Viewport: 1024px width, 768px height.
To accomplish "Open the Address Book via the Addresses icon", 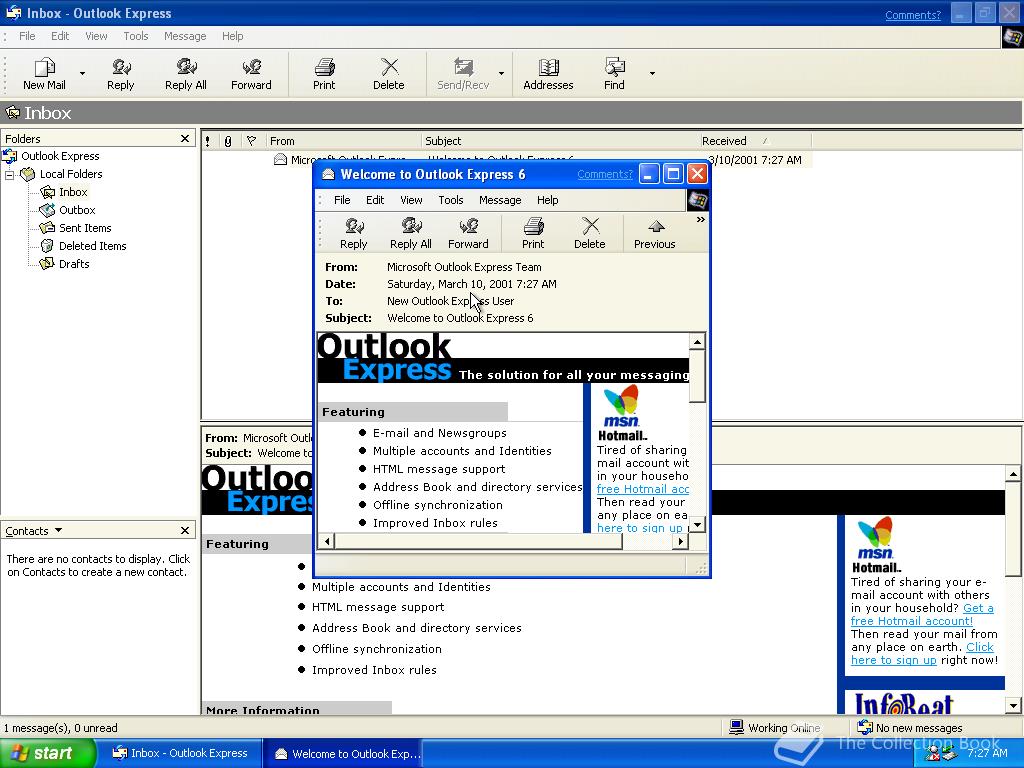I will [x=548, y=73].
